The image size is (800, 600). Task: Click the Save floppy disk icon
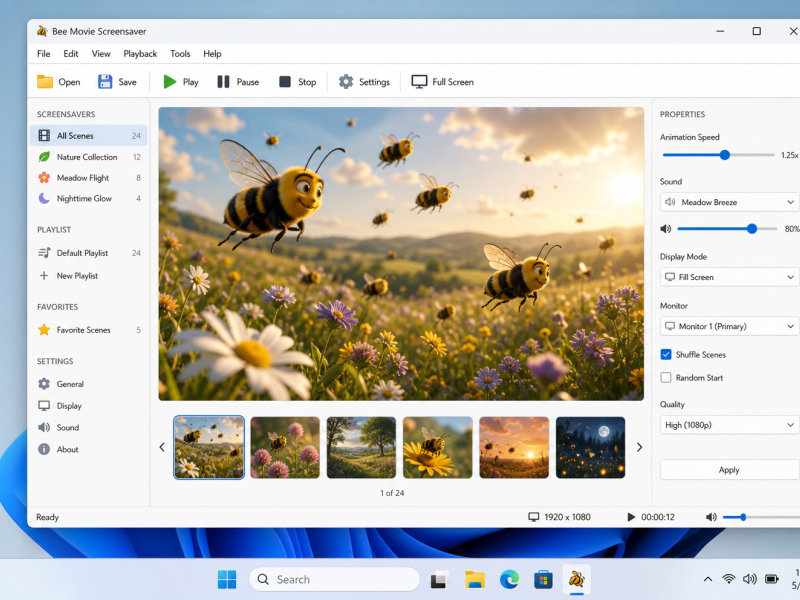105,82
